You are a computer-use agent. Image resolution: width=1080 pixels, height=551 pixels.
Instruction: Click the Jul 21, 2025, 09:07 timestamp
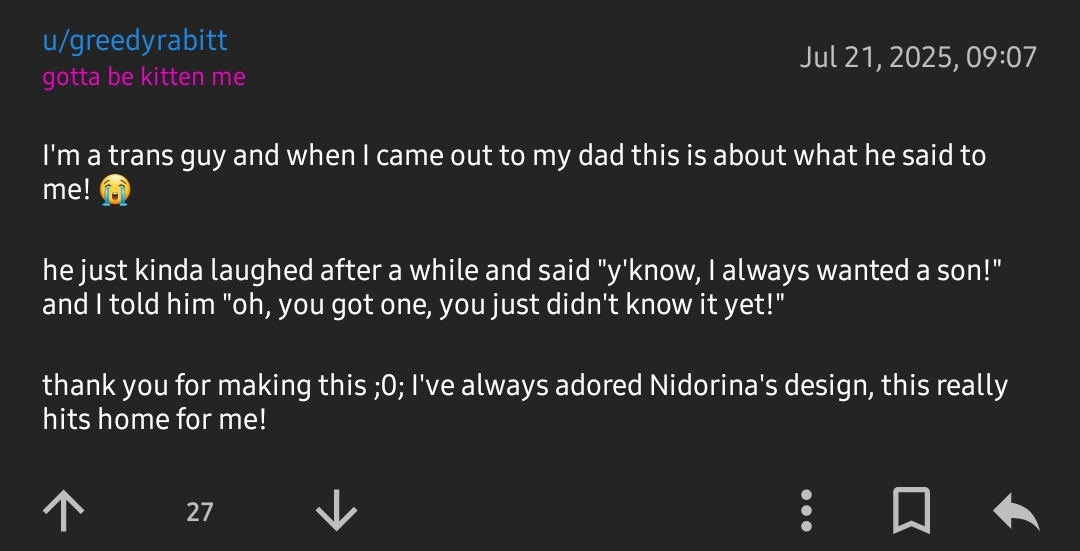(918, 56)
